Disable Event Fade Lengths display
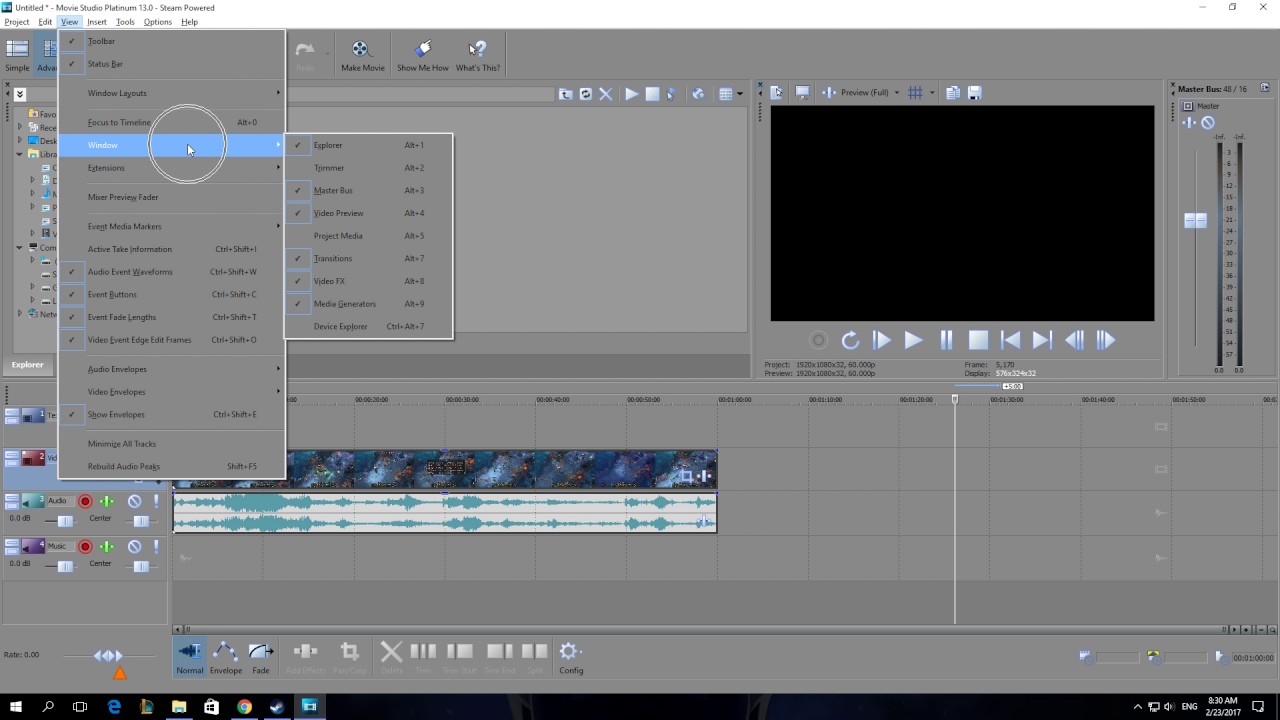 tap(171, 317)
